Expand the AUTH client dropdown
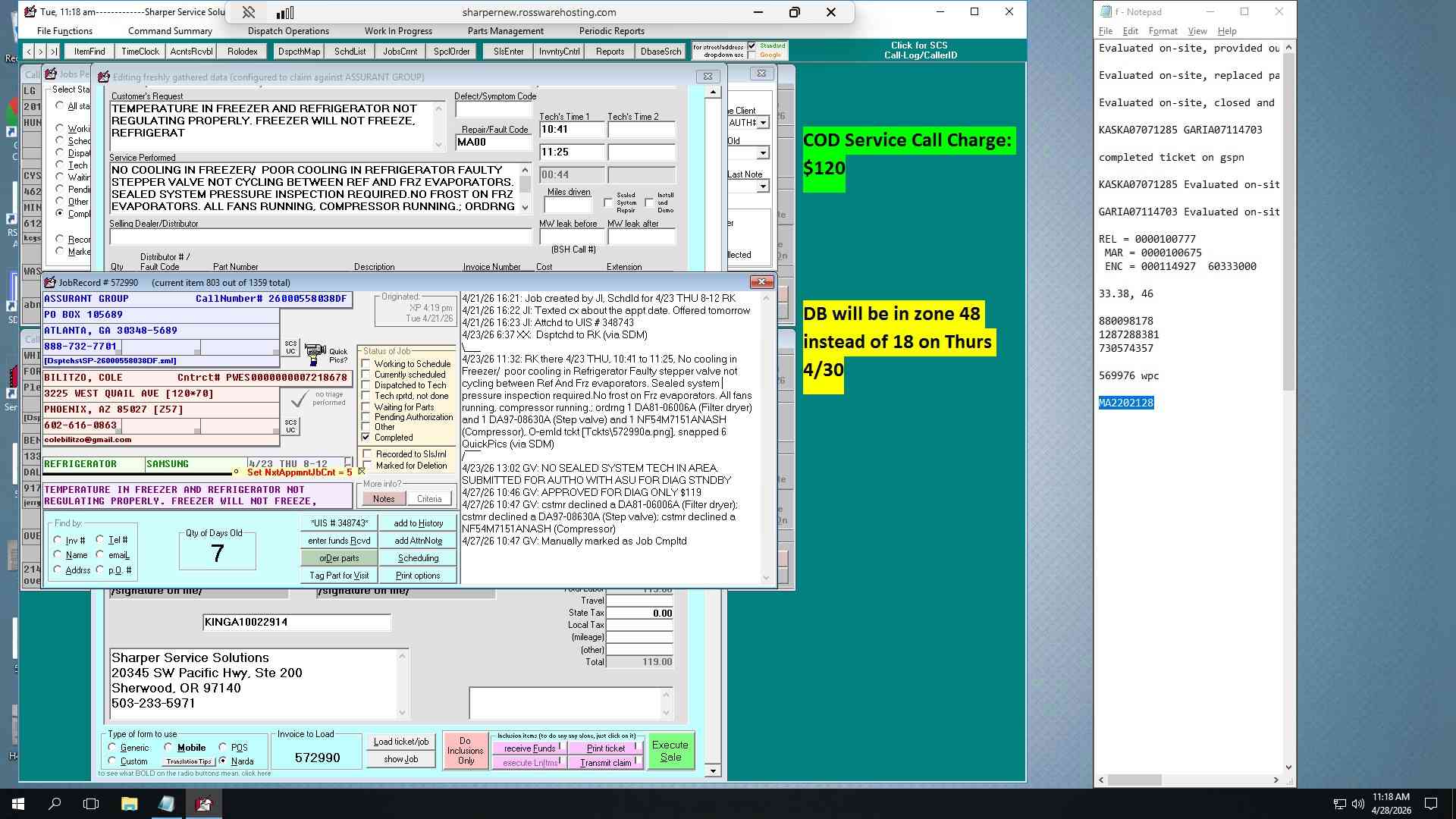This screenshot has height=819, width=1456. pos(763,123)
